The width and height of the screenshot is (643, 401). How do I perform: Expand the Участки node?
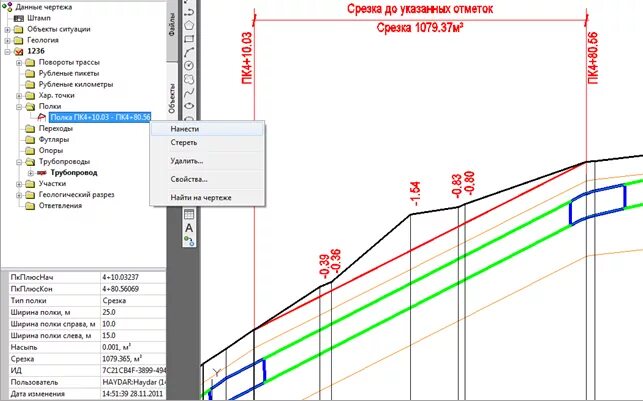[19, 184]
